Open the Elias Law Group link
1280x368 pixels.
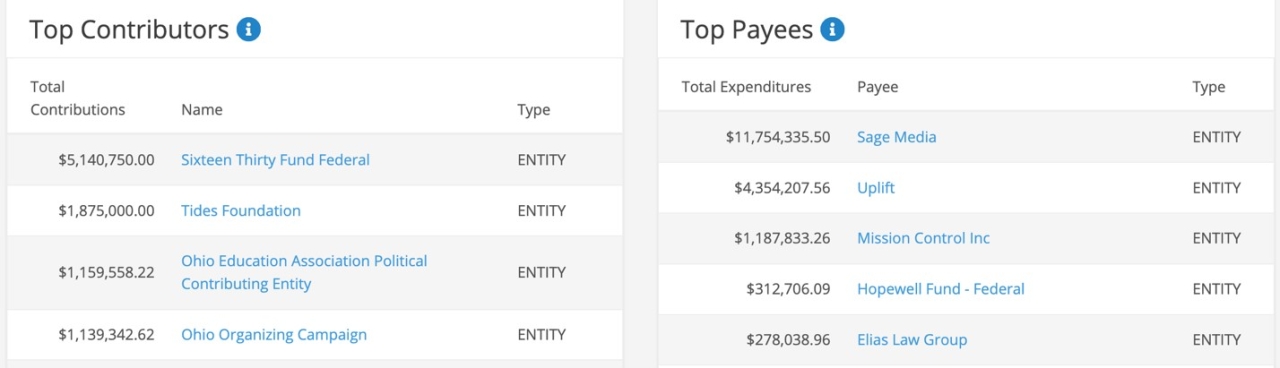coord(912,340)
